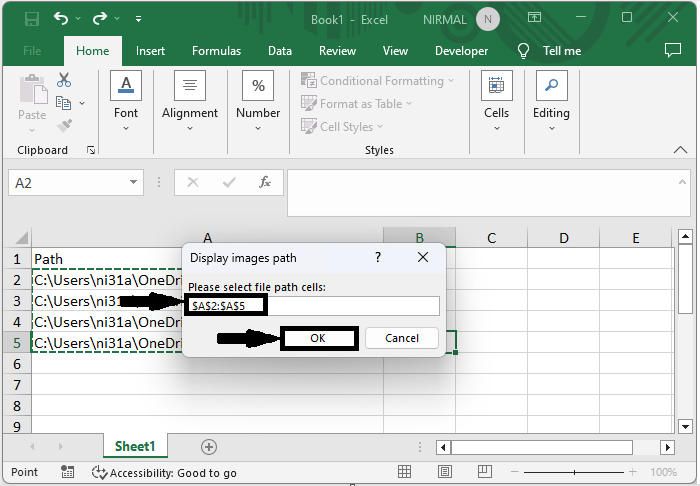Click the Format Painter brush icon
The image size is (700, 486).
(64, 125)
